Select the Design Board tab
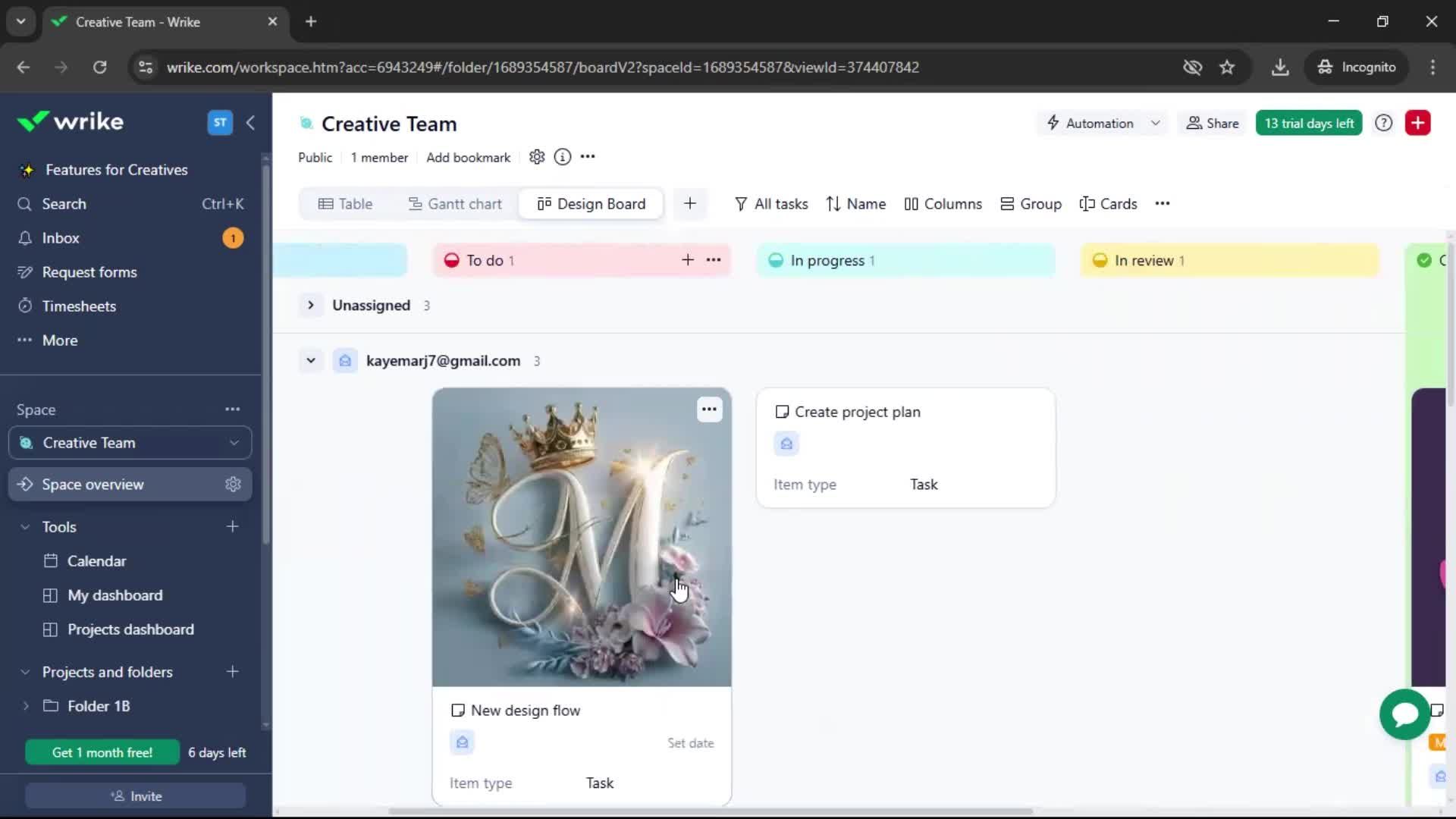 pyautogui.click(x=591, y=204)
